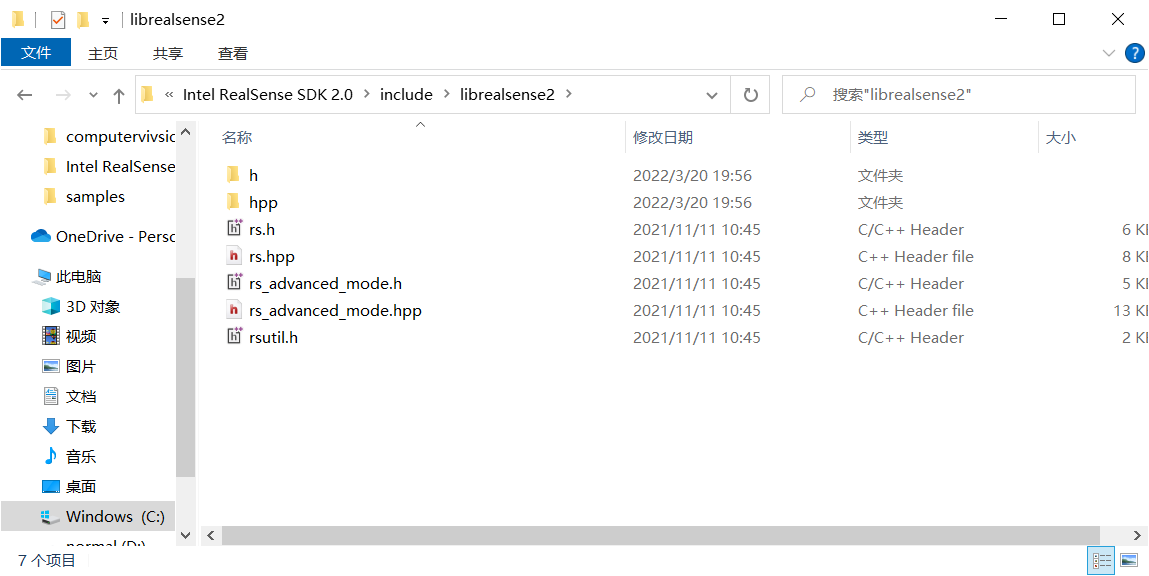1149x576 pixels.
Task: Toggle sort order by clicking the 名称 header
Action: (x=237, y=137)
